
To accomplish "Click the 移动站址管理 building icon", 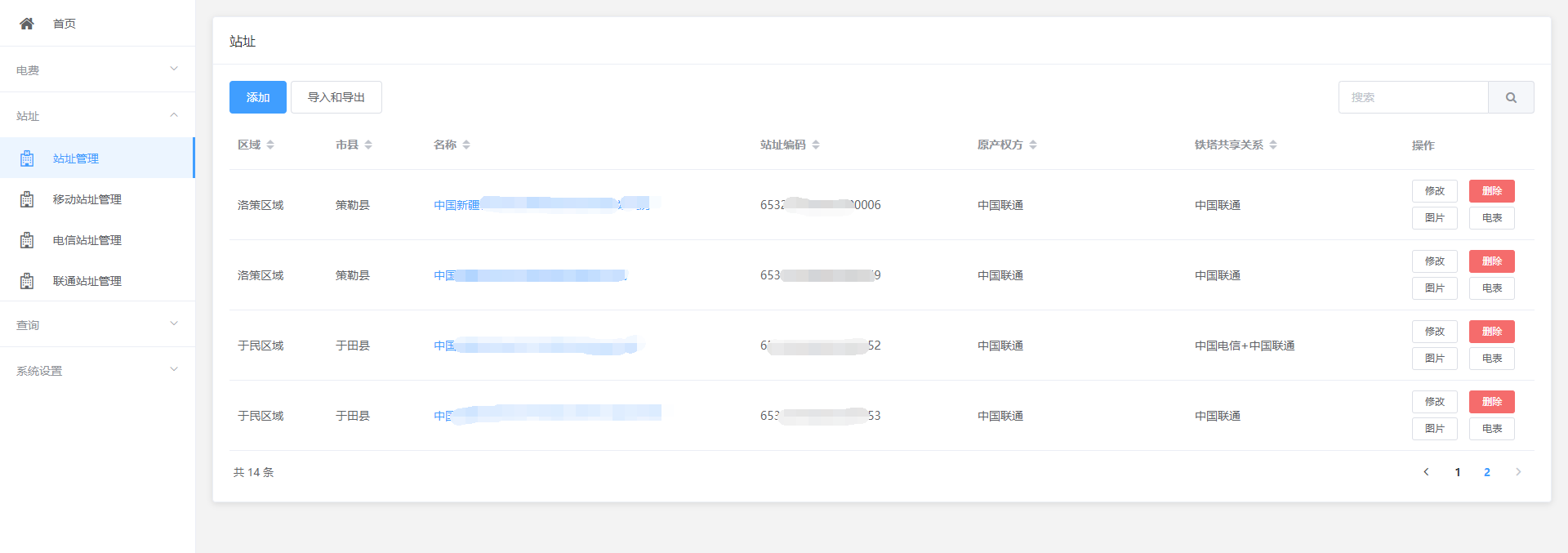I will tap(27, 199).
